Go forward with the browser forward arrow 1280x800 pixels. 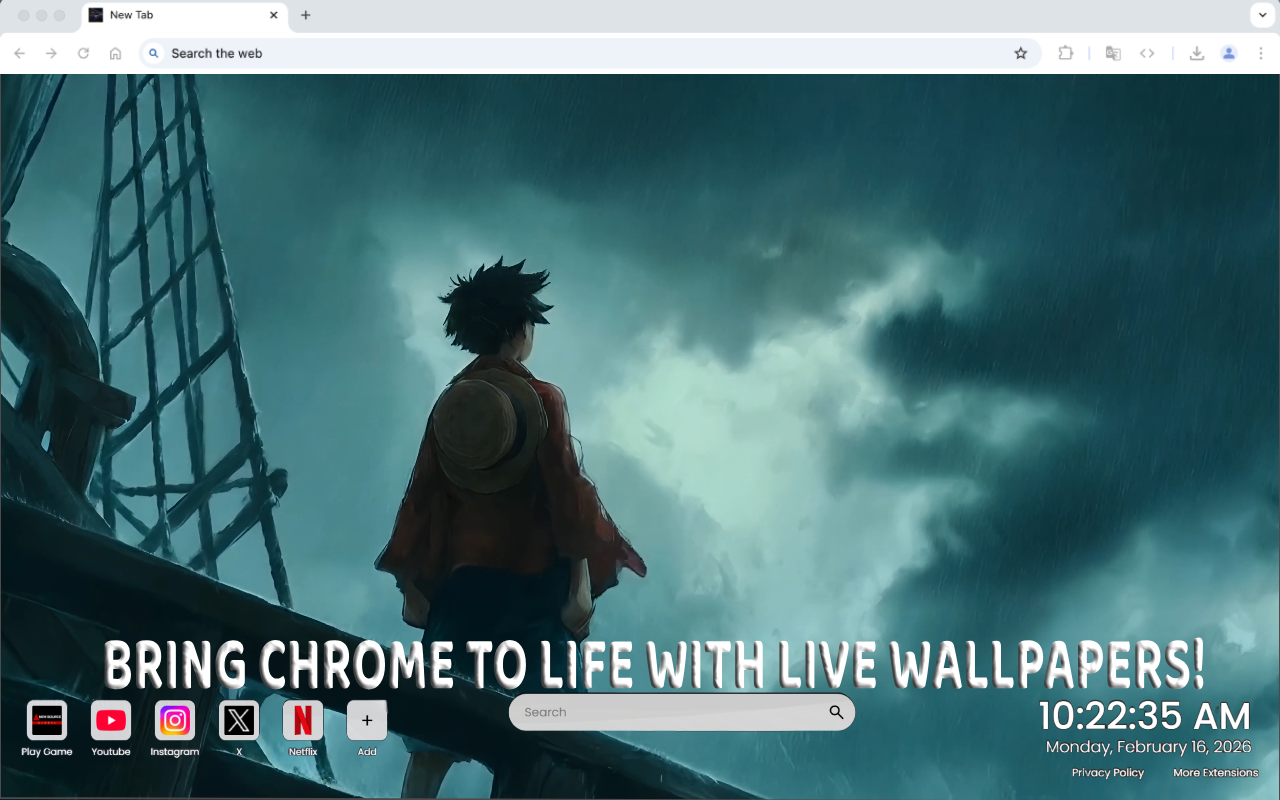pos(52,53)
